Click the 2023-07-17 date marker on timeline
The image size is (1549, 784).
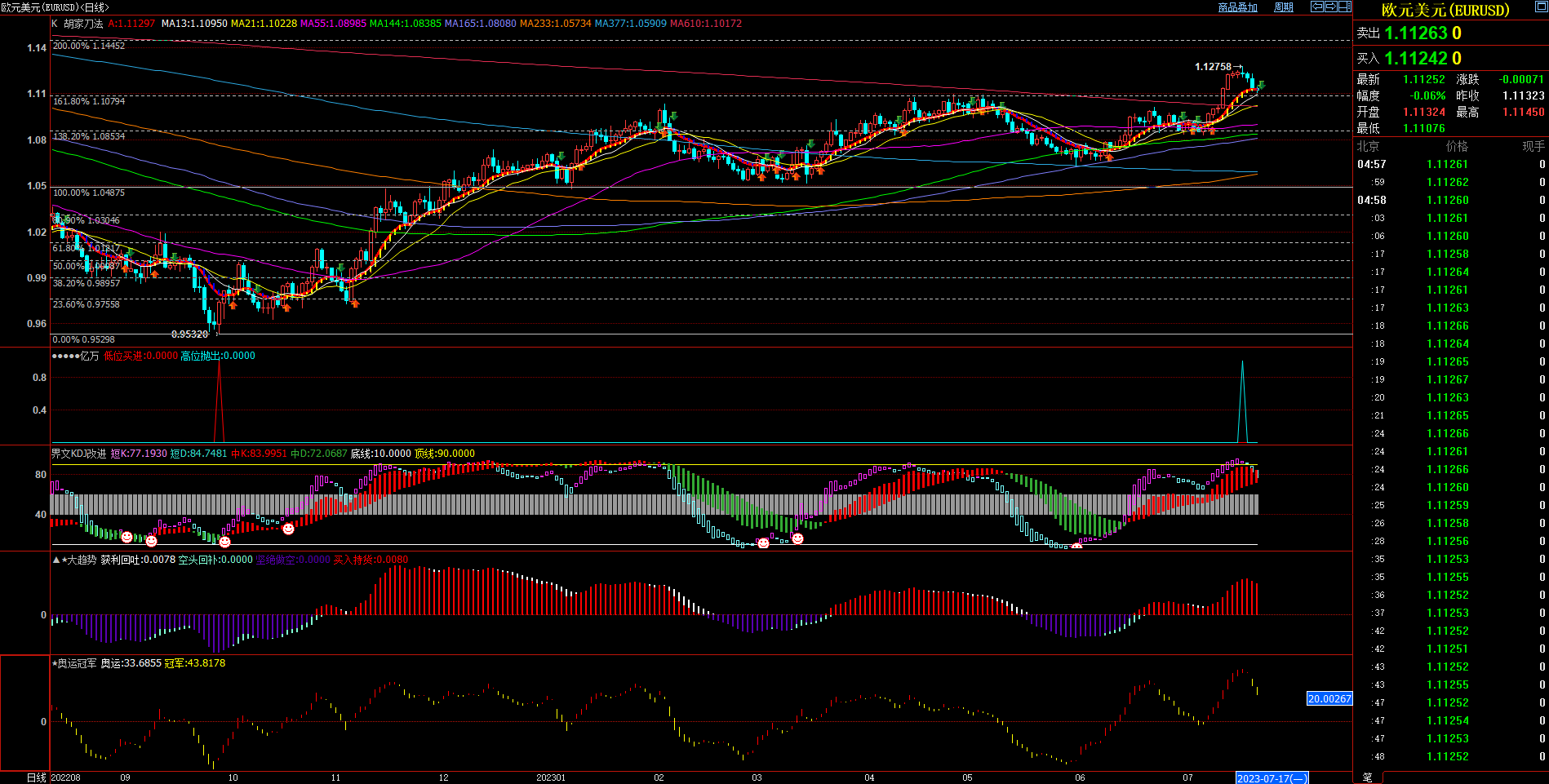pos(1272,778)
